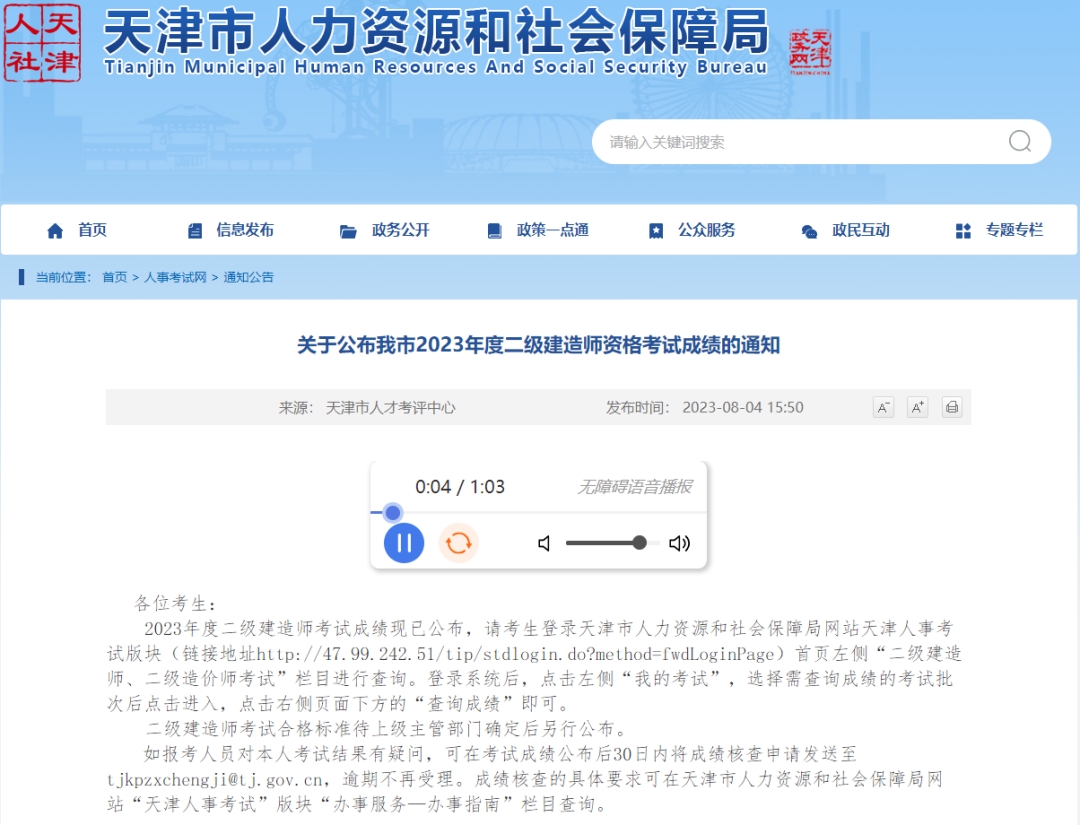This screenshot has height=825, width=1080.
Task: Click the 通知公告 breadcrumb link
Action: tap(249, 277)
